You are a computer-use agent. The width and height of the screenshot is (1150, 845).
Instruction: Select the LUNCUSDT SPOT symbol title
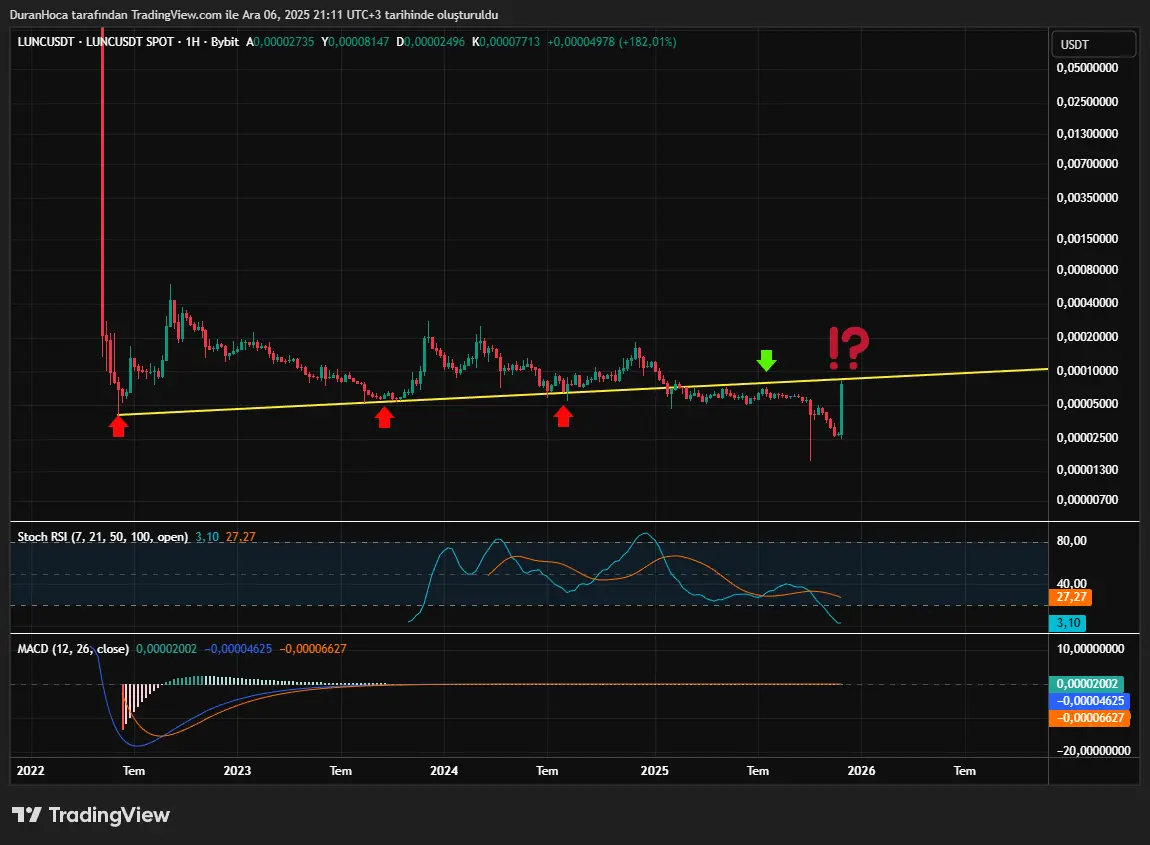point(130,42)
